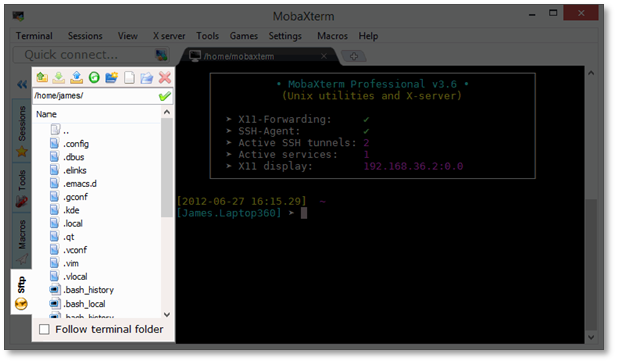Open the Settings menu
617x363 pixels.
tap(285, 36)
